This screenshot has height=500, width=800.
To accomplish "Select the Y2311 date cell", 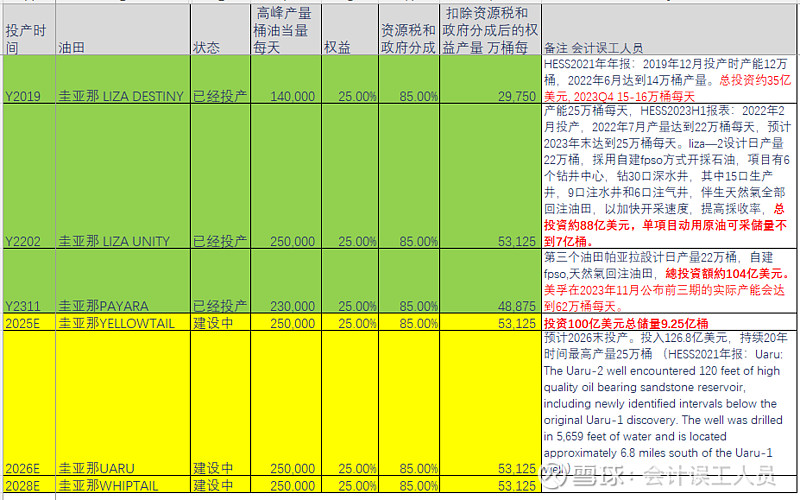I will click(x=29, y=281).
